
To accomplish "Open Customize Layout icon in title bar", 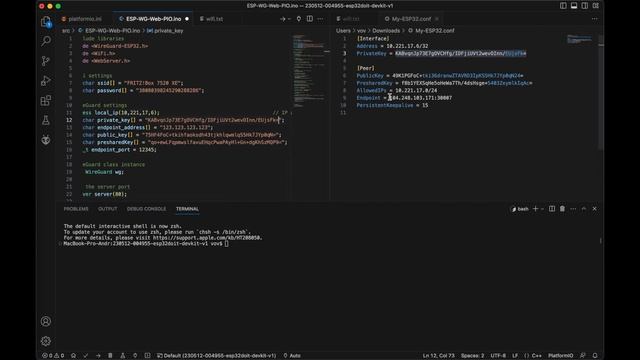I will (596, 6).
